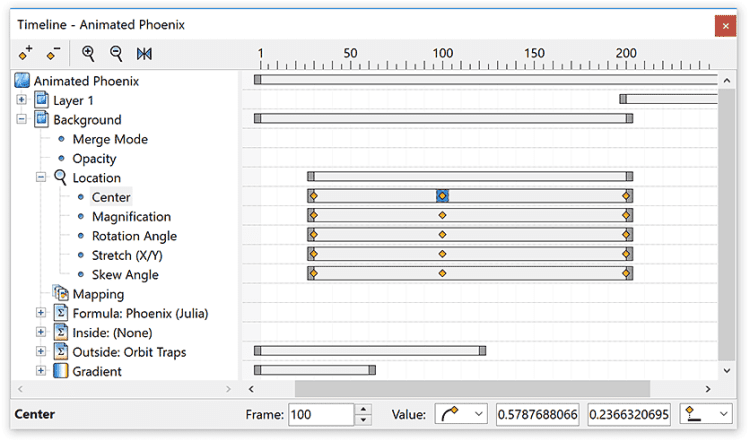Viewport: 750px width, 441px height.
Task: Select the Center property row
Action: 111,197
